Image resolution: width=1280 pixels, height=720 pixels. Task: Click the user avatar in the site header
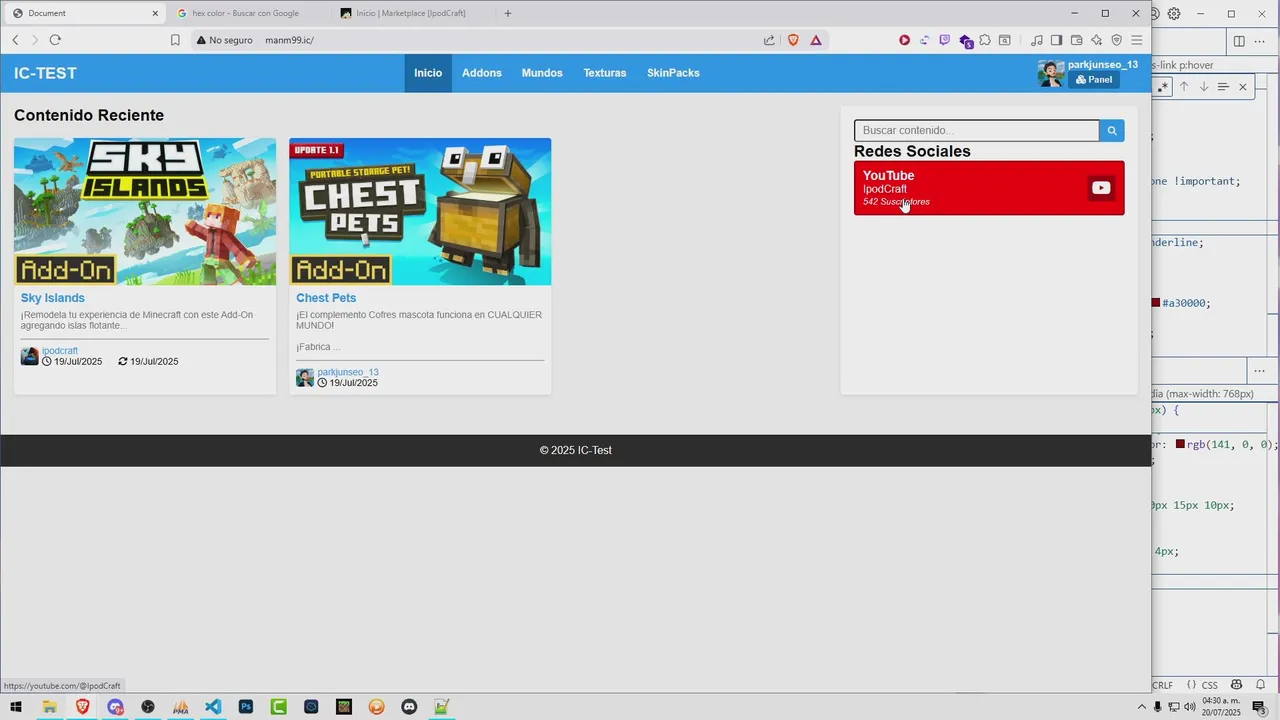[x=1051, y=73]
